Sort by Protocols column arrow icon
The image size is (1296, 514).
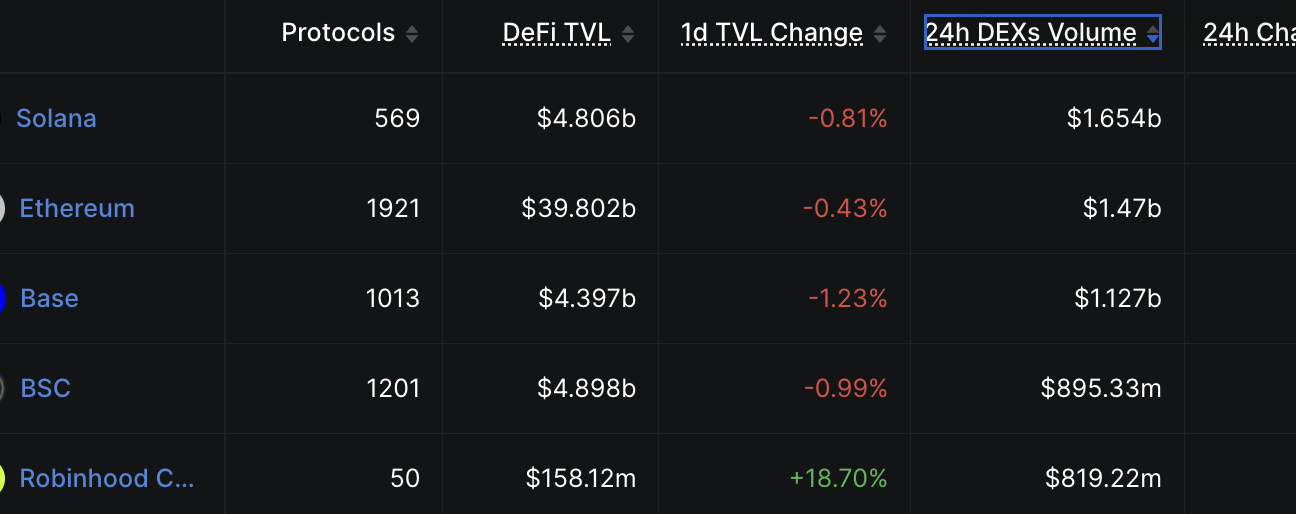tap(411, 34)
